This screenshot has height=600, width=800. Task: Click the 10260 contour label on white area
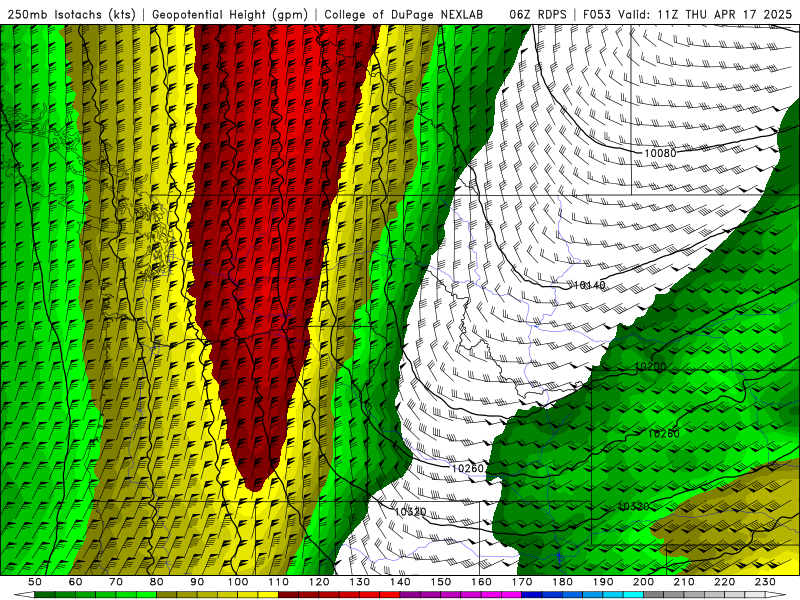coord(467,468)
